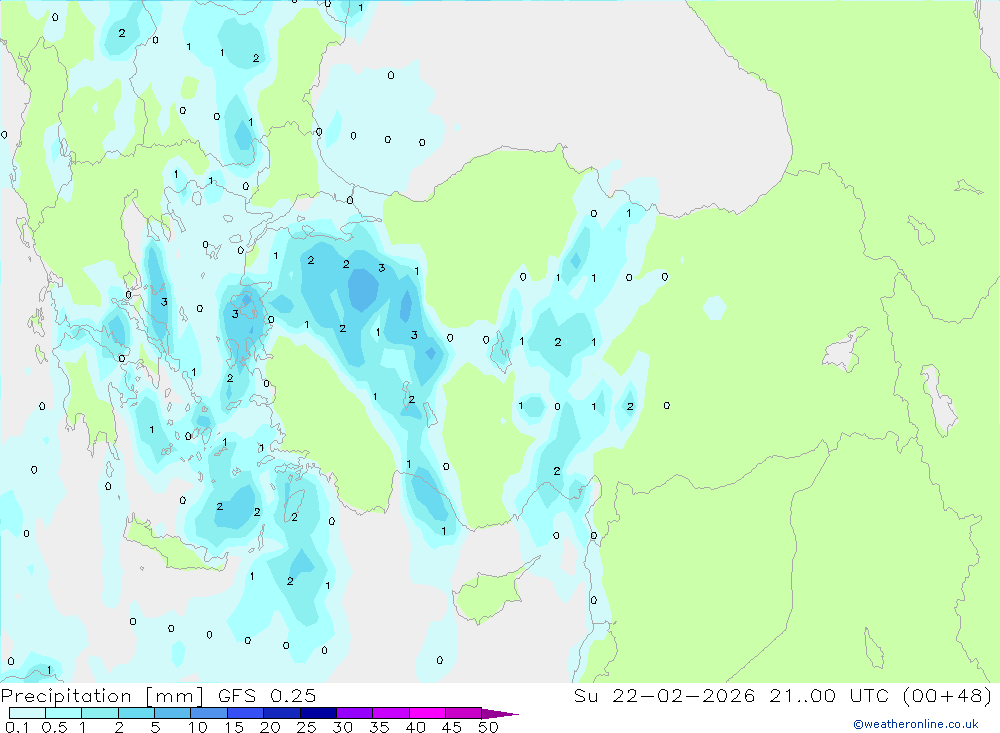Select the "20" legend scale label
1000x733 pixels.
(x=270, y=727)
